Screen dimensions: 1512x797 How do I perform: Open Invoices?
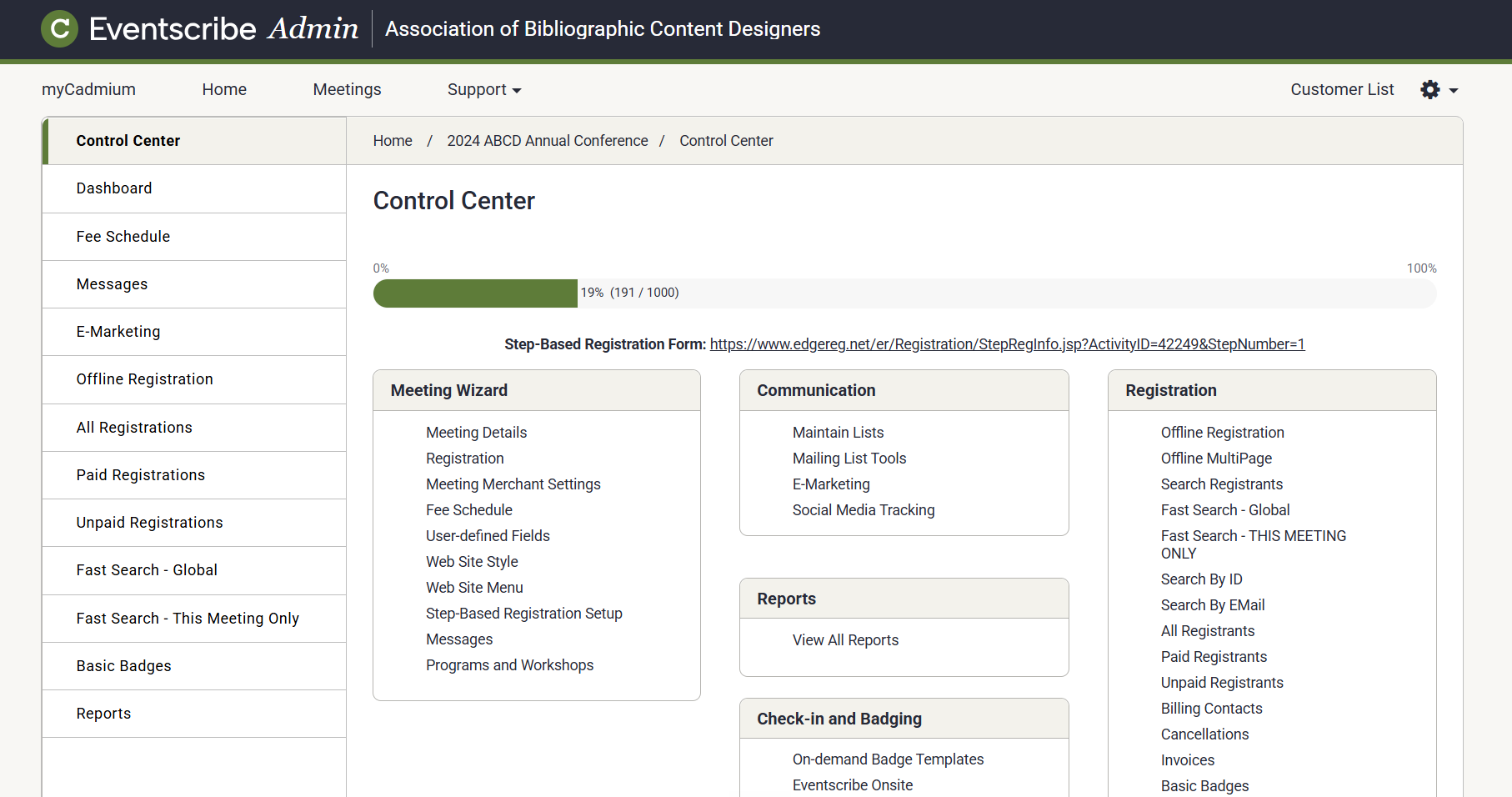click(1188, 760)
